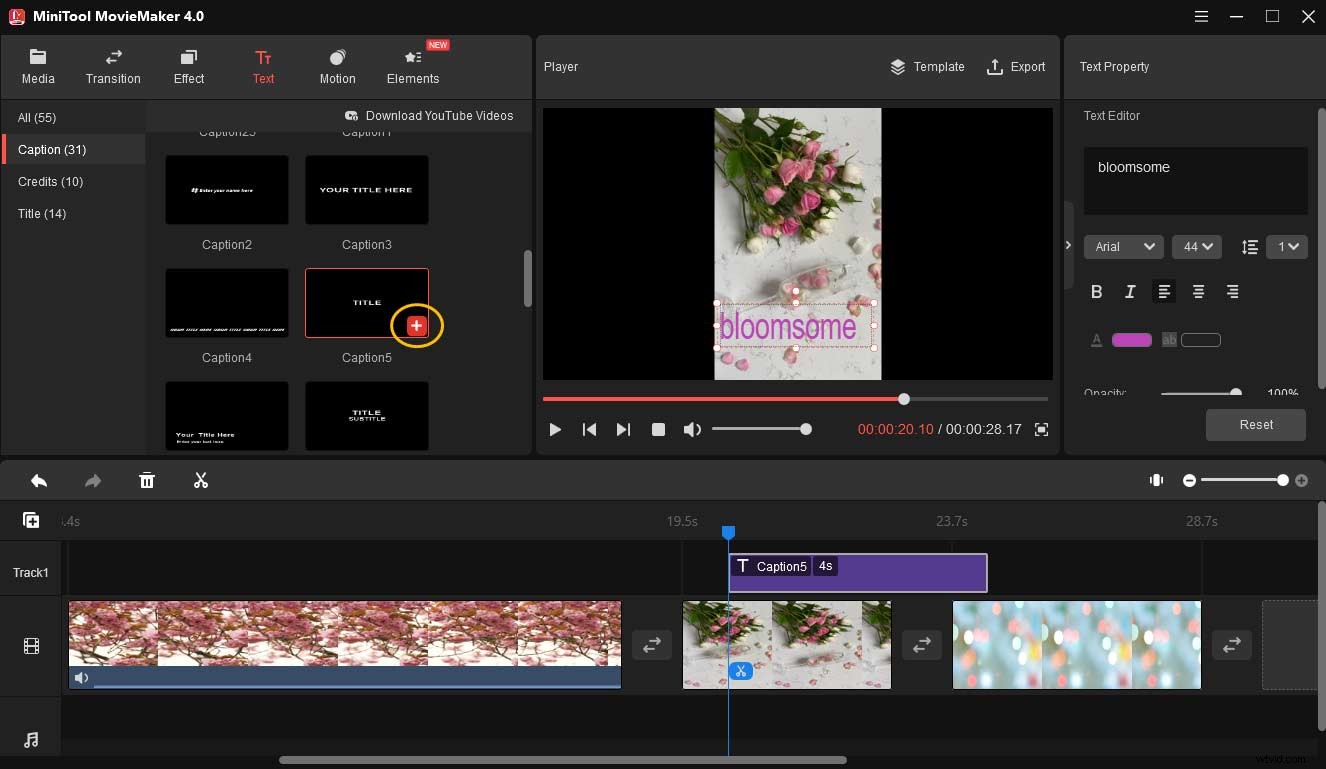Open the font size 44 dropdown
This screenshot has height=769, width=1326.
tap(1197, 246)
